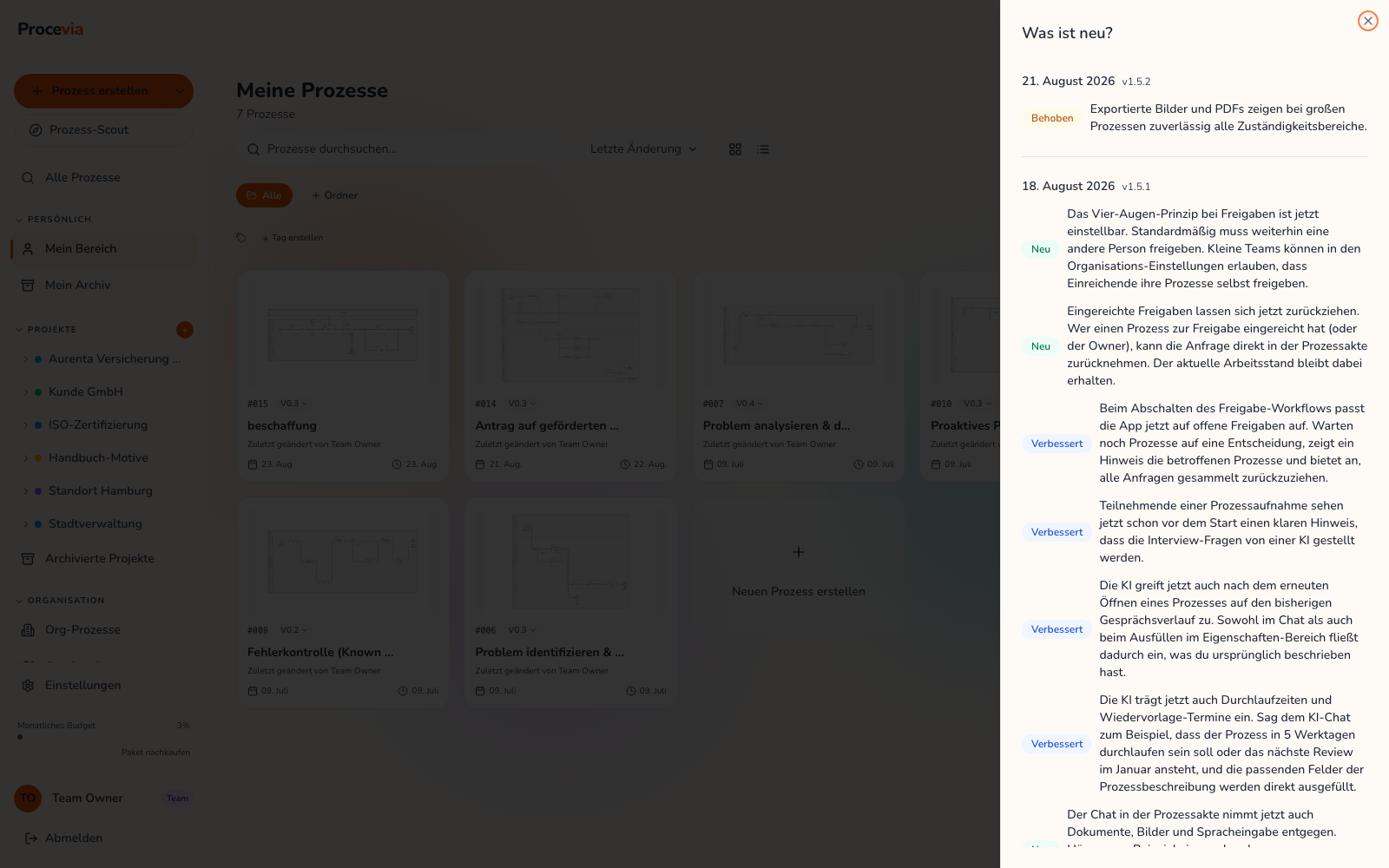Open the Letzte Änderung sort dropdown
The width and height of the screenshot is (1389, 868).
click(x=643, y=149)
